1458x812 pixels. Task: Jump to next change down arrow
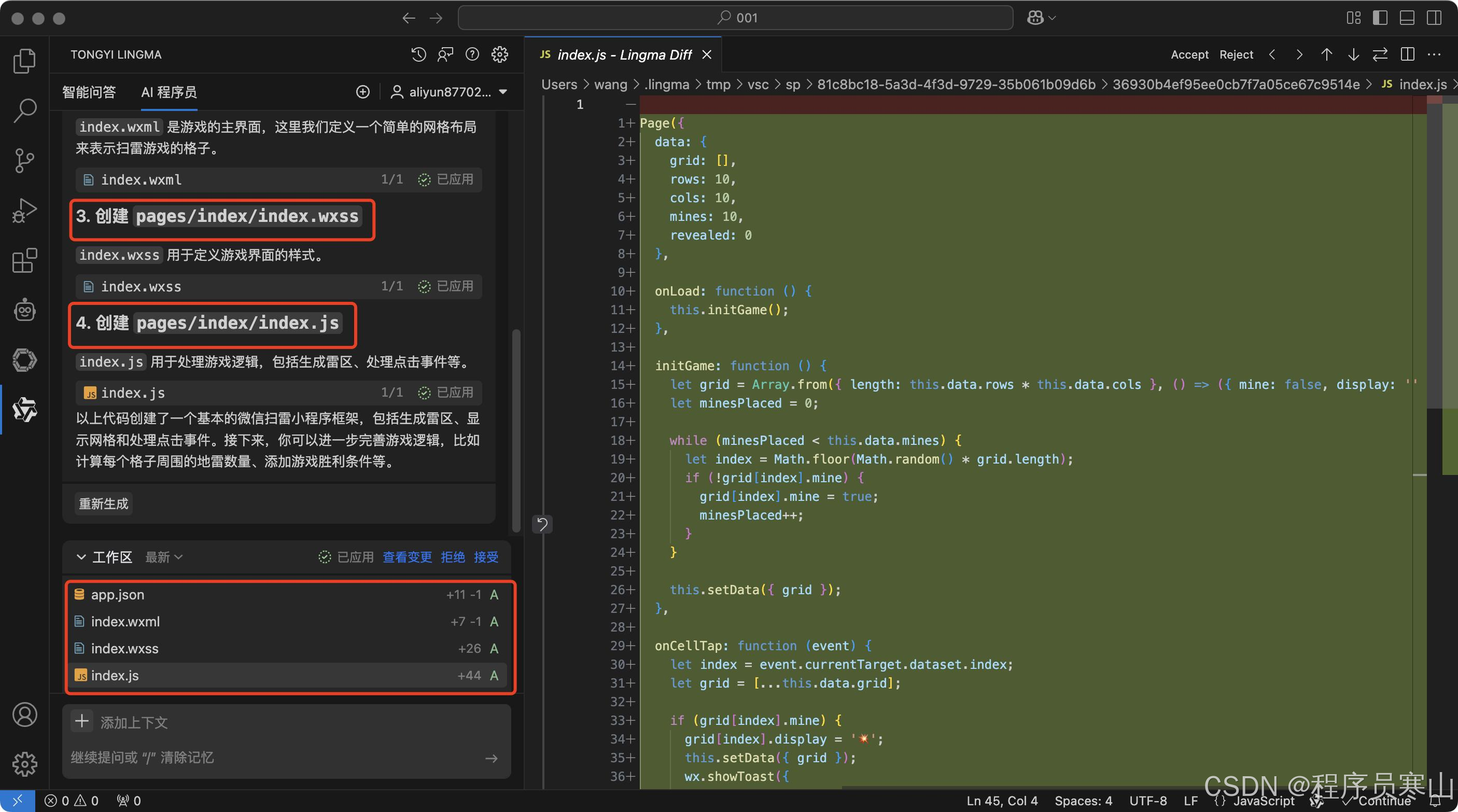pyautogui.click(x=1353, y=54)
